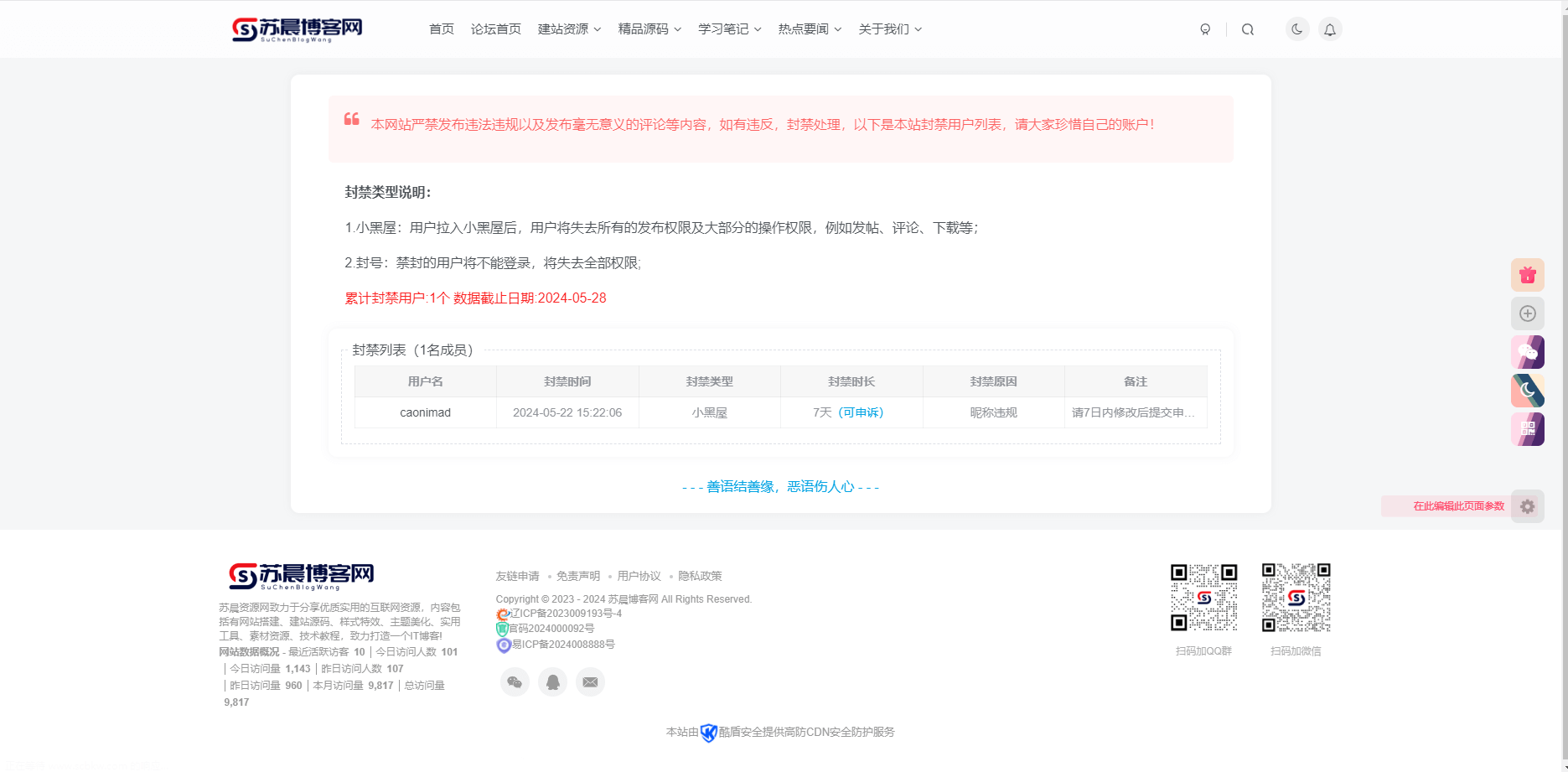Screen dimensions: 1568x772
Task: Click the 善语结善缘，恶语伤人心 text
Action: tap(780, 487)
